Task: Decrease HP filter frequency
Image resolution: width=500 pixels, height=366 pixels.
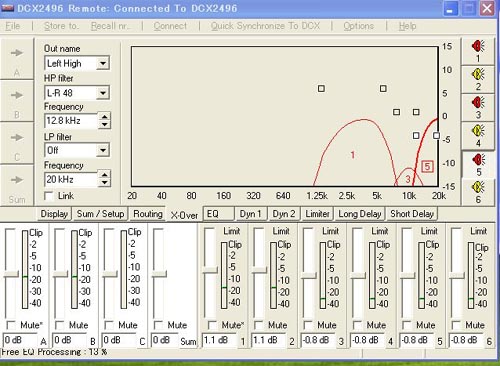Action: pos(105,125)
